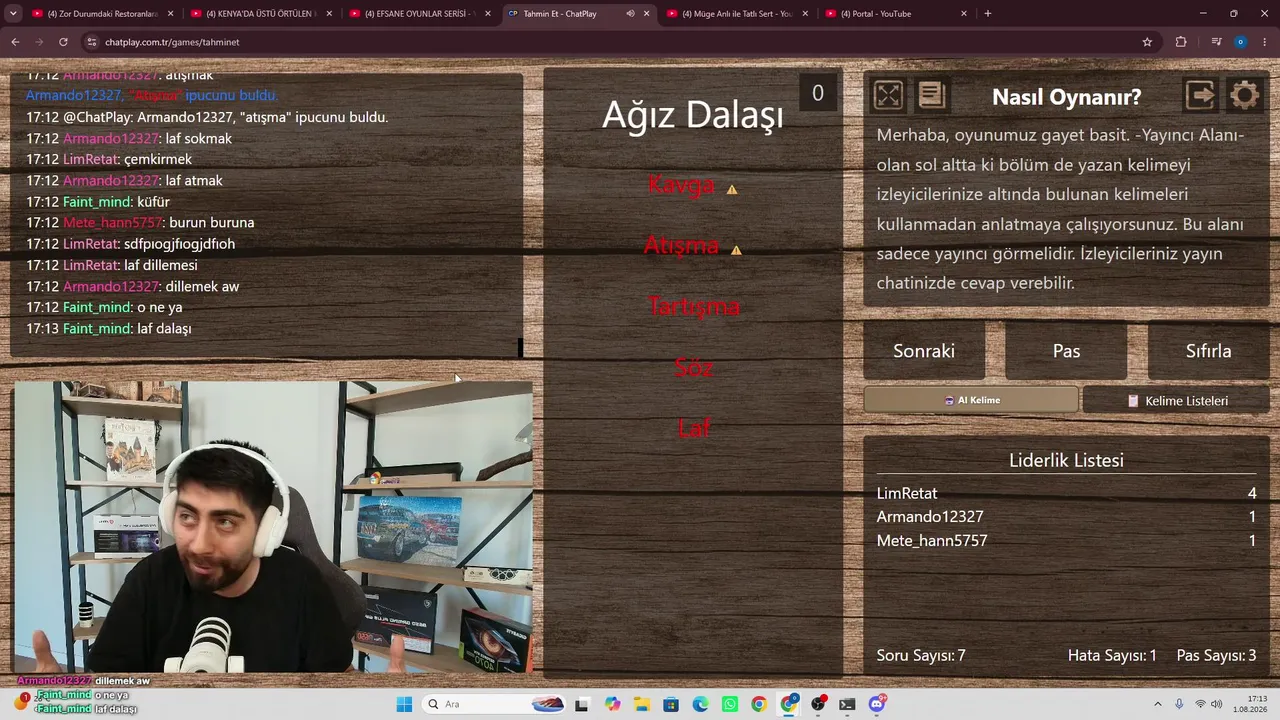Image resolution: width=1280 pixels, height=720 pixels.
Task: Open Microsoft Store from the taskbar
Action: [x=671, y=704]
